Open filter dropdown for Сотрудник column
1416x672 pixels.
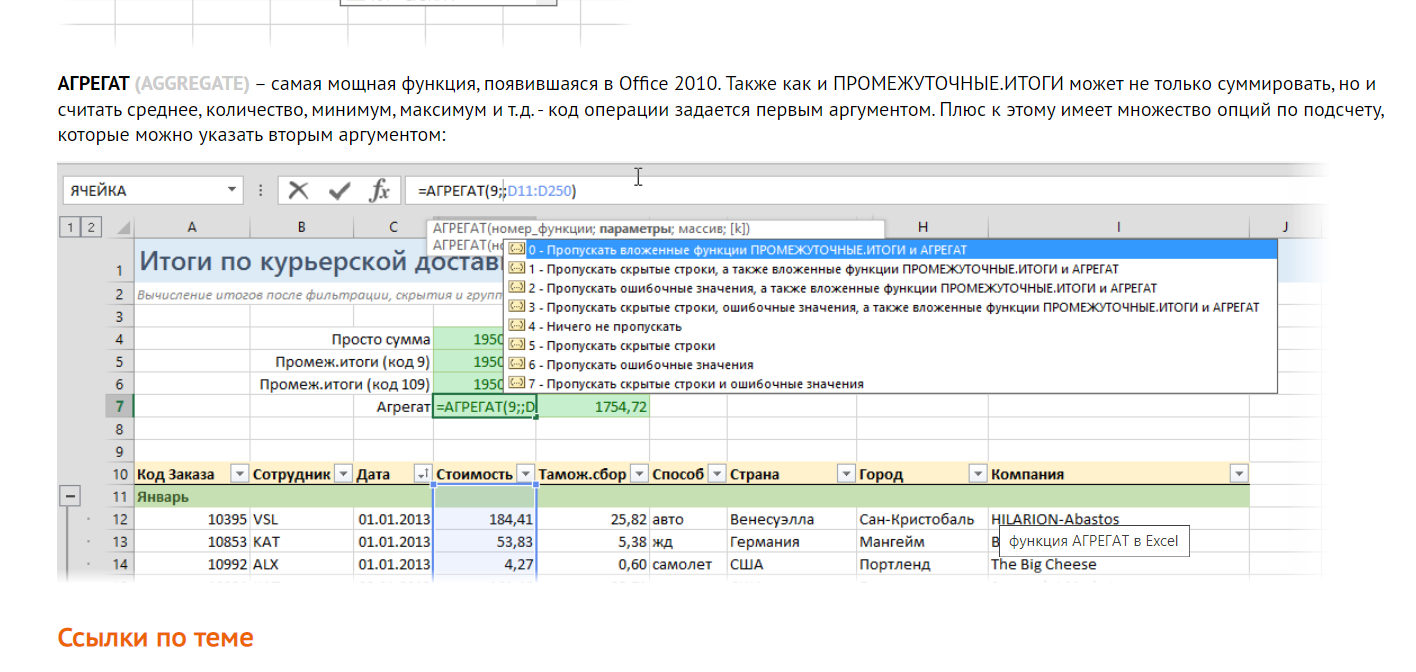(x=343, y=474)
